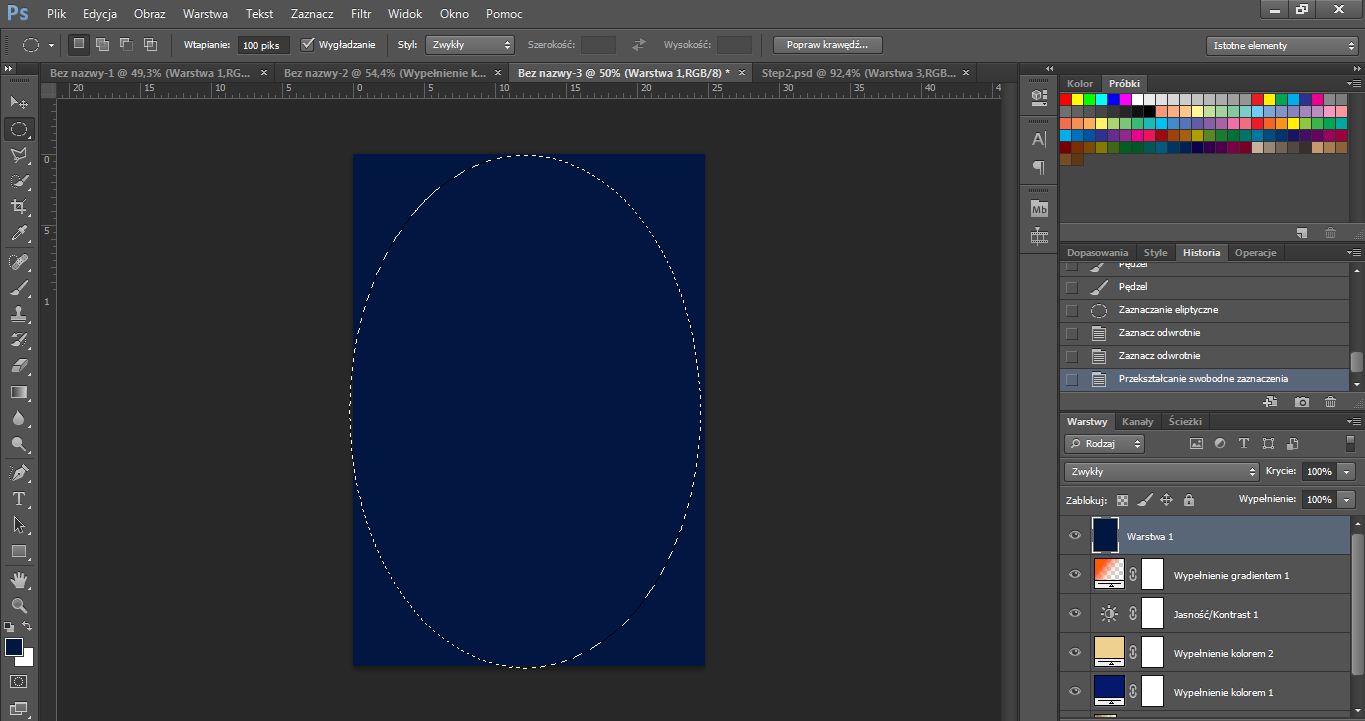Pick the red swatch in Próbki
Viewport: 1365px width, 721px height.
pos(1066,99)
